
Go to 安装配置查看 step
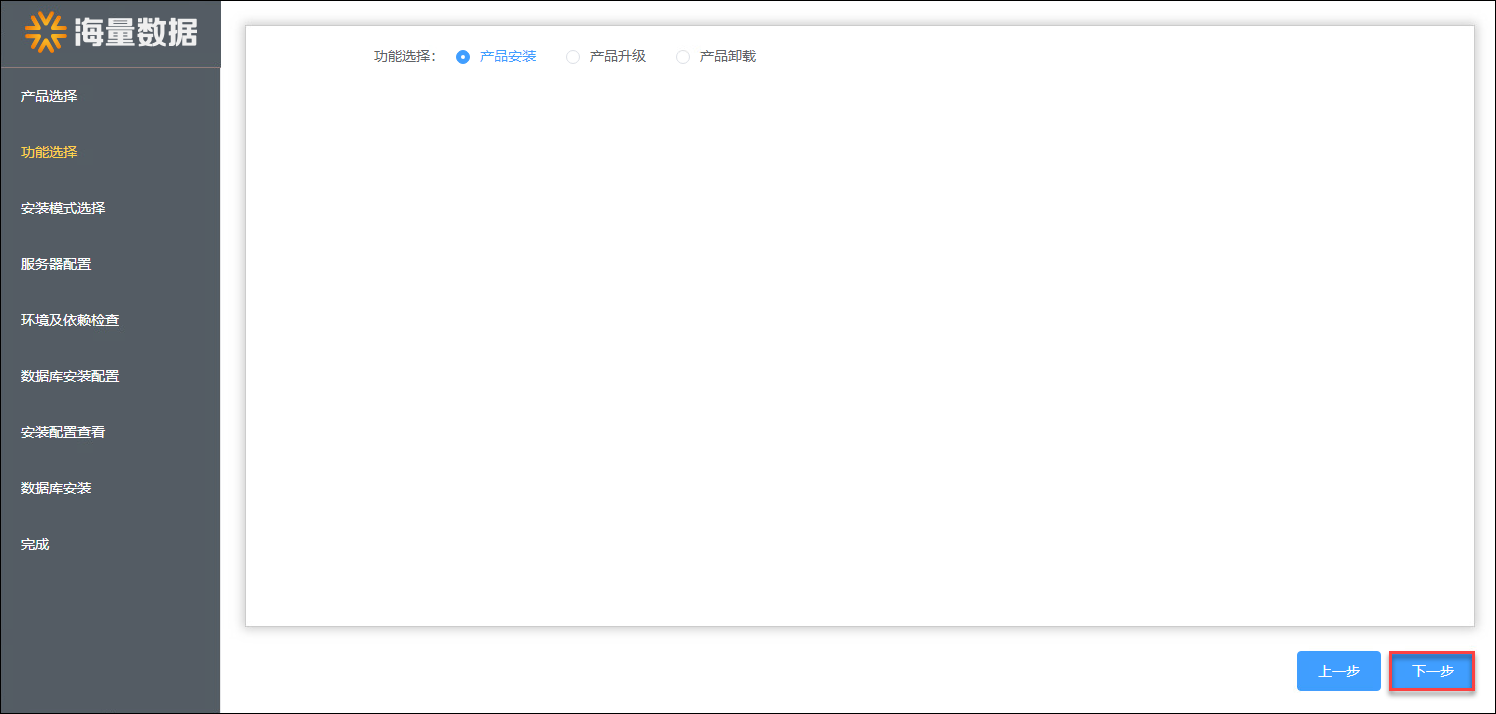(x=63, y=432)
